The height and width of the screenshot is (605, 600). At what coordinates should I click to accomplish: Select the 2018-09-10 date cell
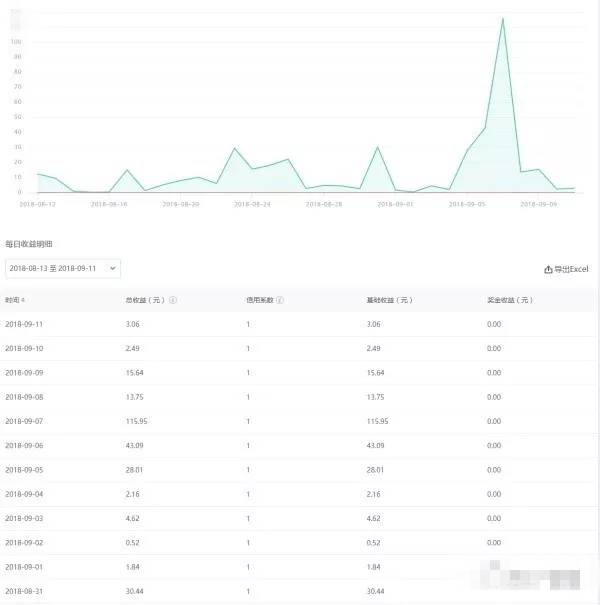click(x=24, y=348)
